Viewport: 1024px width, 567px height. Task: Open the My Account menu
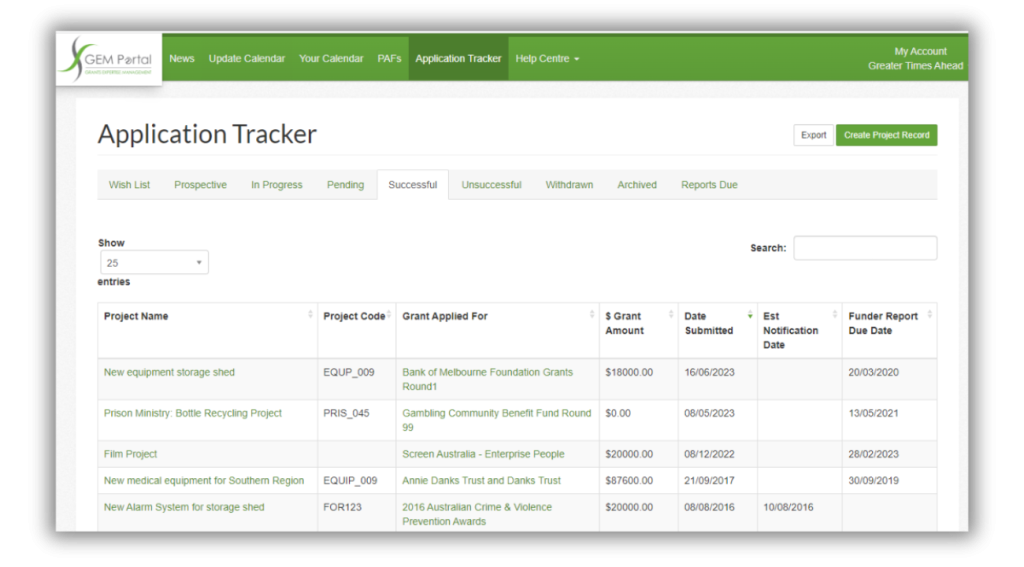click(x=920, y=51)
